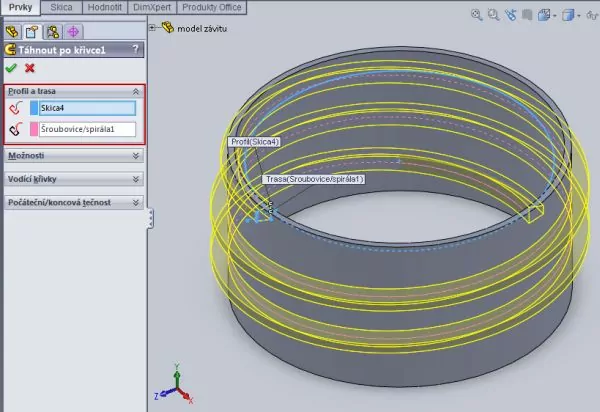Image resolution: width=600 pixels, height=412 pixels.
Task: Click Previous View icon in view toolbar
Action: click(x=509, y=15)
